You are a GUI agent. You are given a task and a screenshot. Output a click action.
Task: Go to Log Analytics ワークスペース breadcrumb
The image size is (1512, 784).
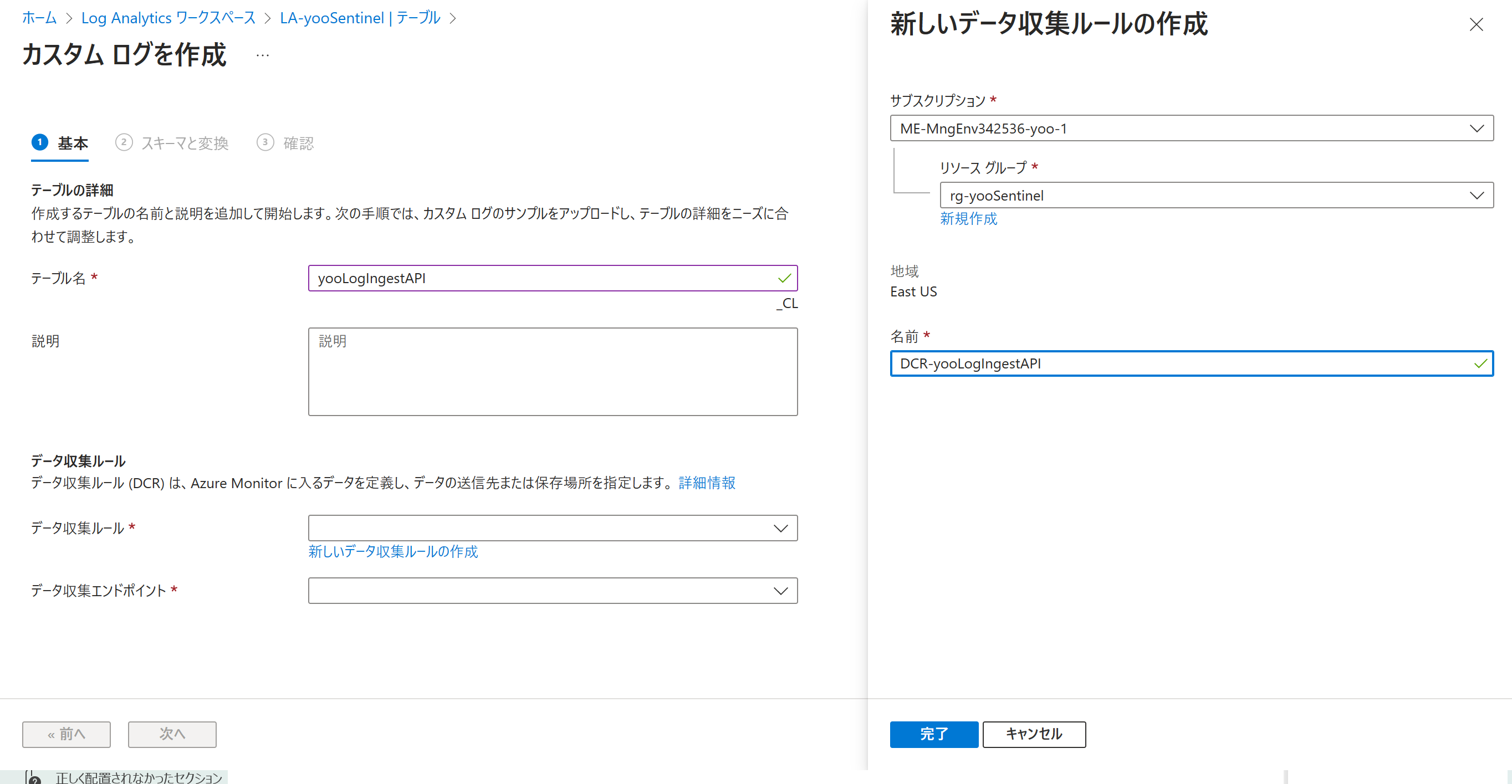pos(168,18)
